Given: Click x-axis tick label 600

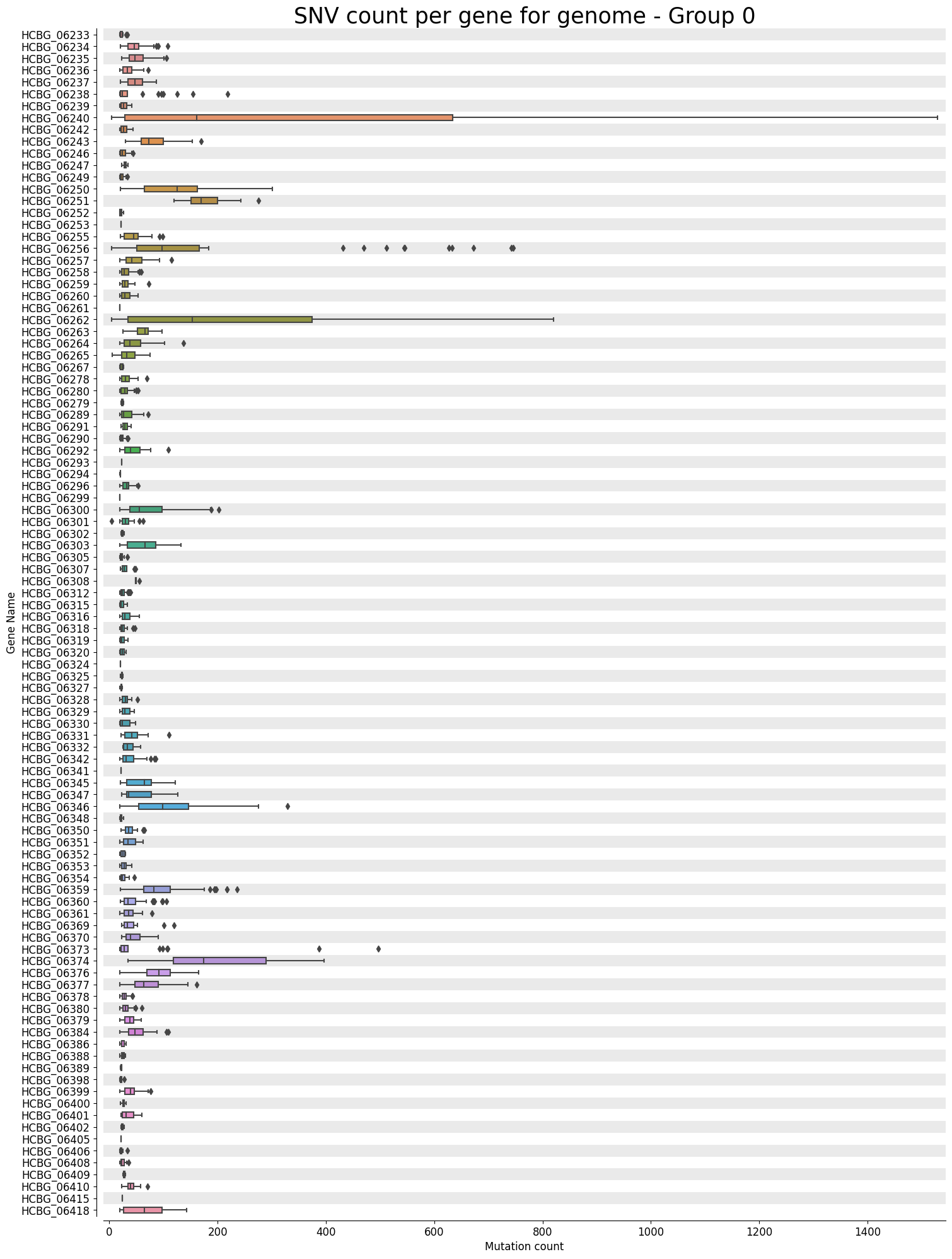Looking at the screenshot, I should click(x=434, y=1231).
